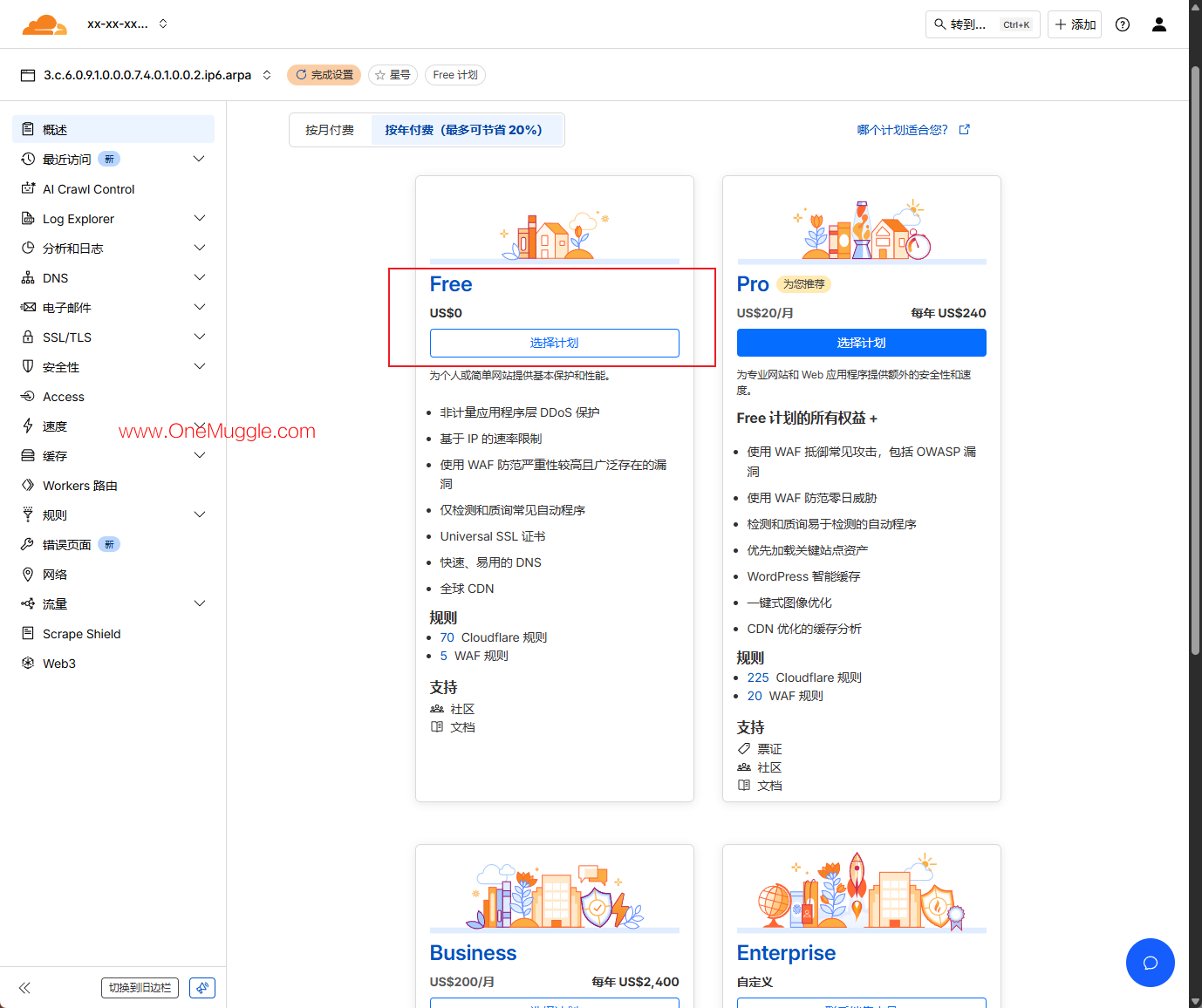Star the domain with 星号 button
The height and width of the screenshot is (1008, 1202).
point(393,75)
